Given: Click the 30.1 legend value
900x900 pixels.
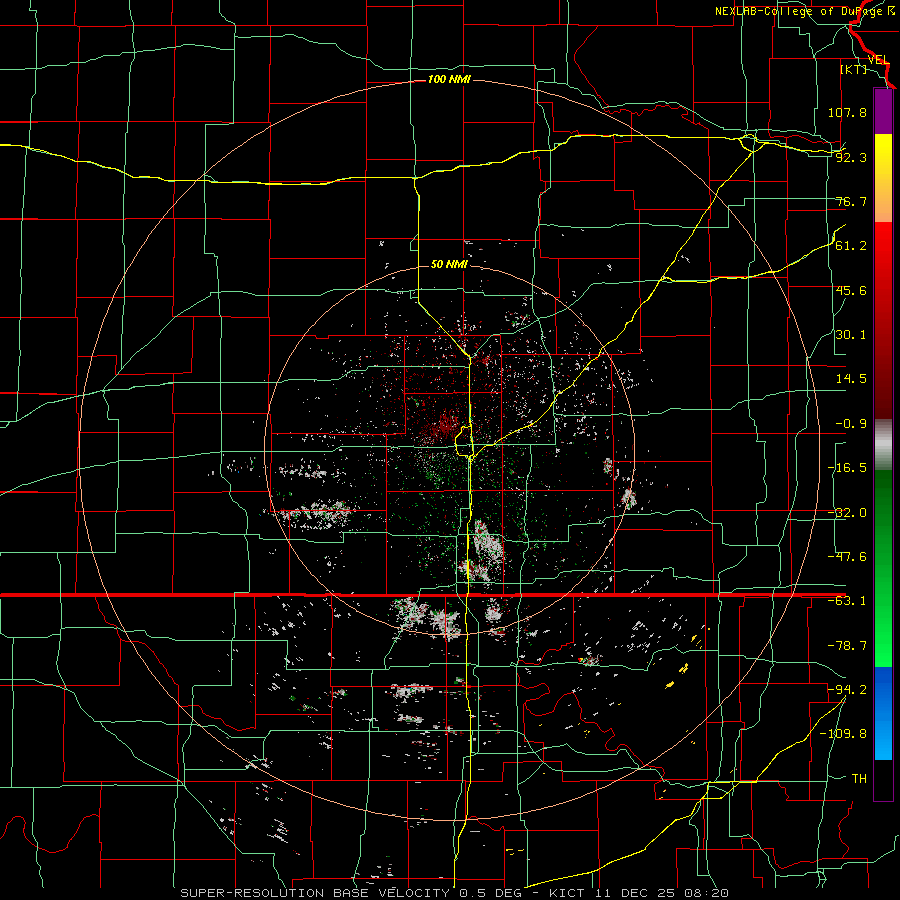Looking at the screenshot, I should [851, 335].
